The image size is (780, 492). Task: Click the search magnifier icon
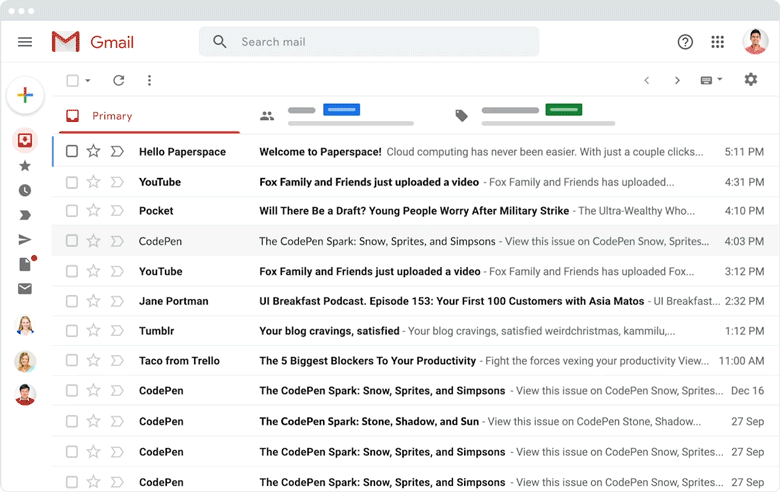pos(220,42)
